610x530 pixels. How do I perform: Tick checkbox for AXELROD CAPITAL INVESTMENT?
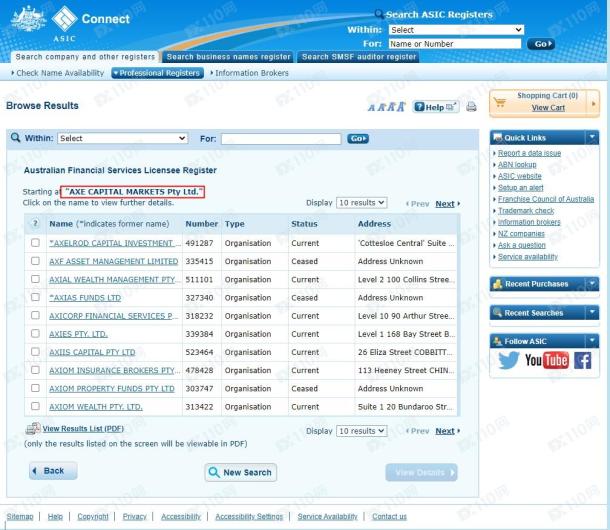click(x=35, y=243)
